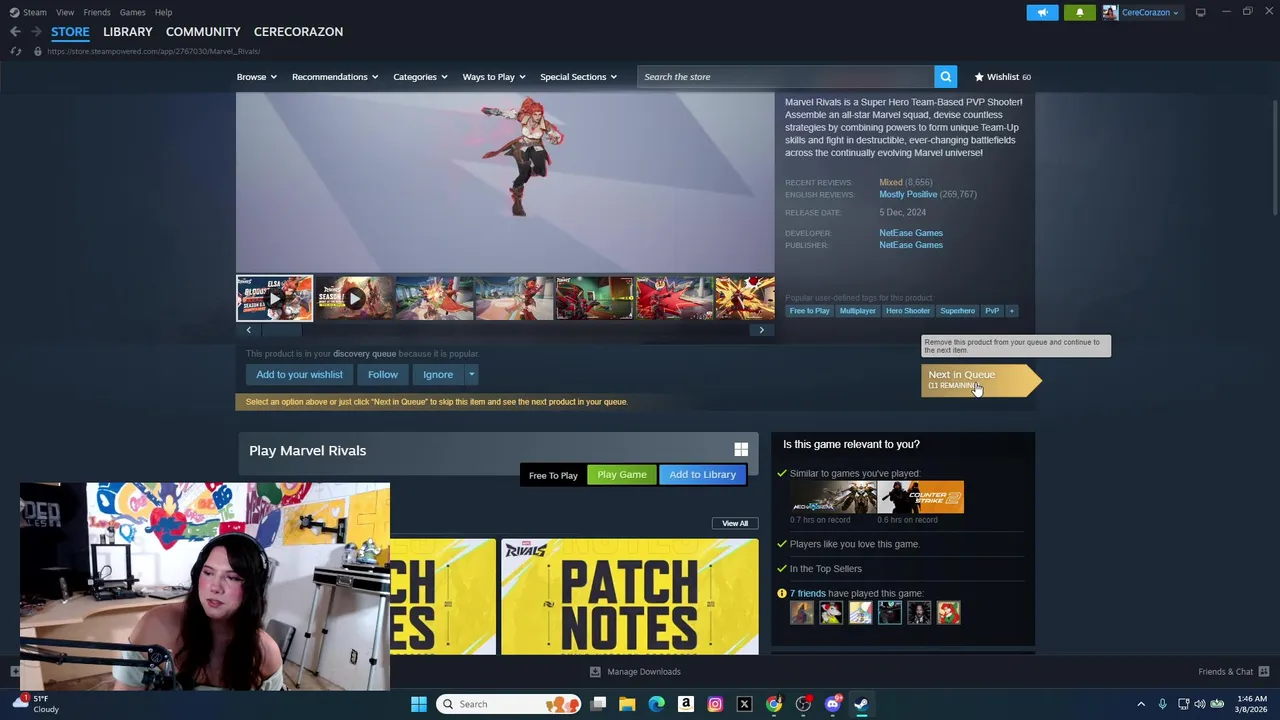
Task: Open the CereCorazon account dropdown
Action: (x=1142, y=12)
